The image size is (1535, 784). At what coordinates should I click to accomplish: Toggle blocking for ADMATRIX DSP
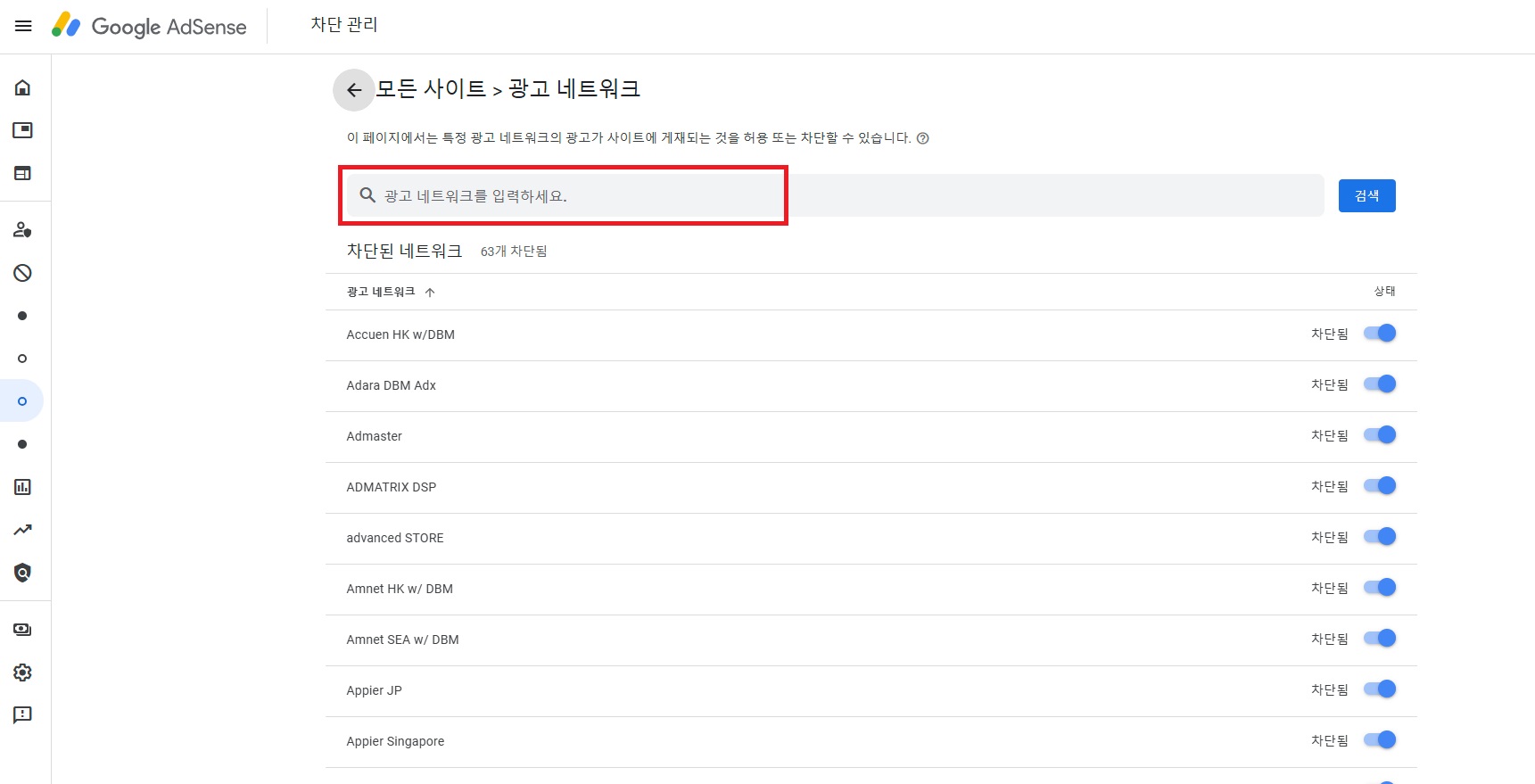[x=1380, y=486]
